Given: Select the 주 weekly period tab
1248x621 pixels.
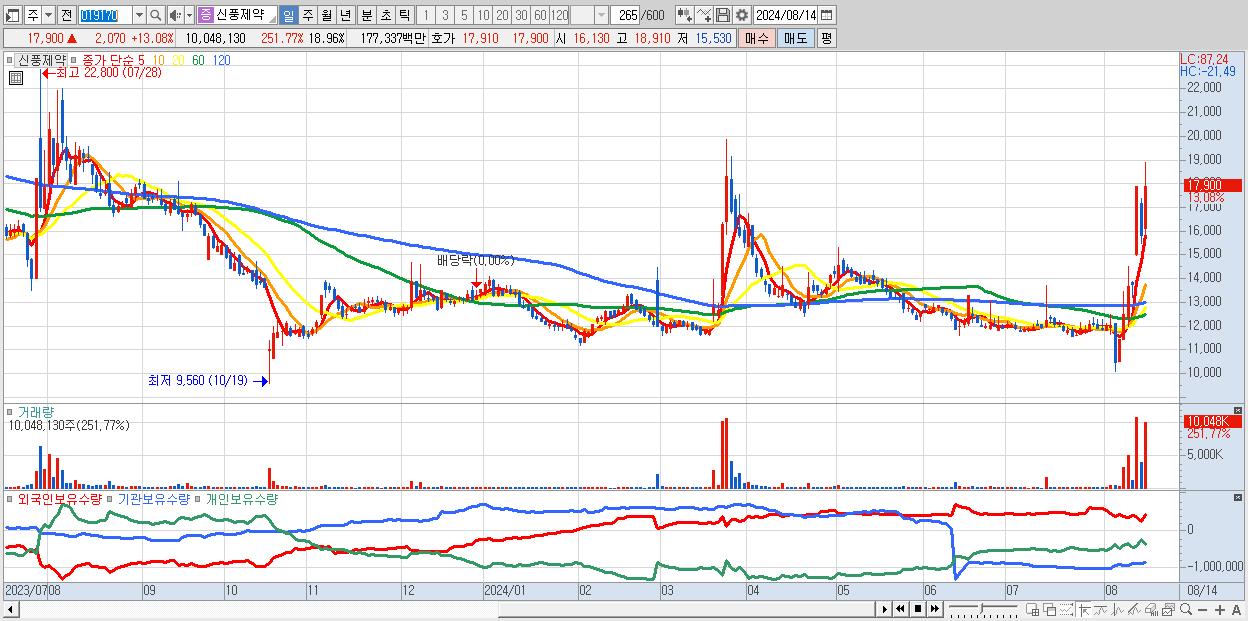Looking at the screenshot, I should pos(307,15).
